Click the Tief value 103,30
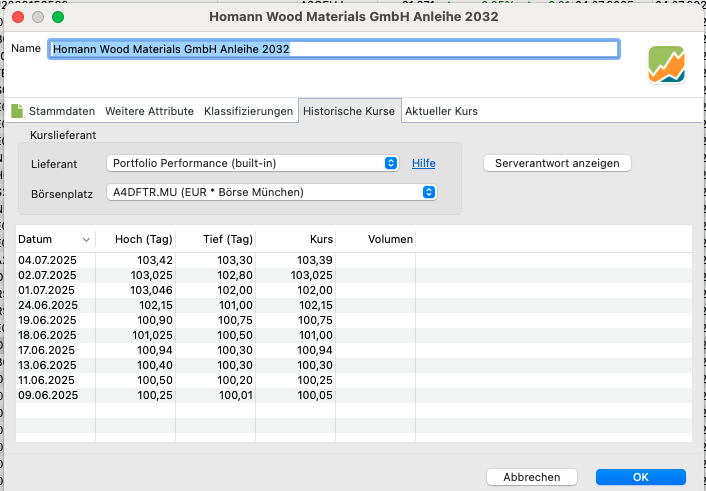 [235, 260]
